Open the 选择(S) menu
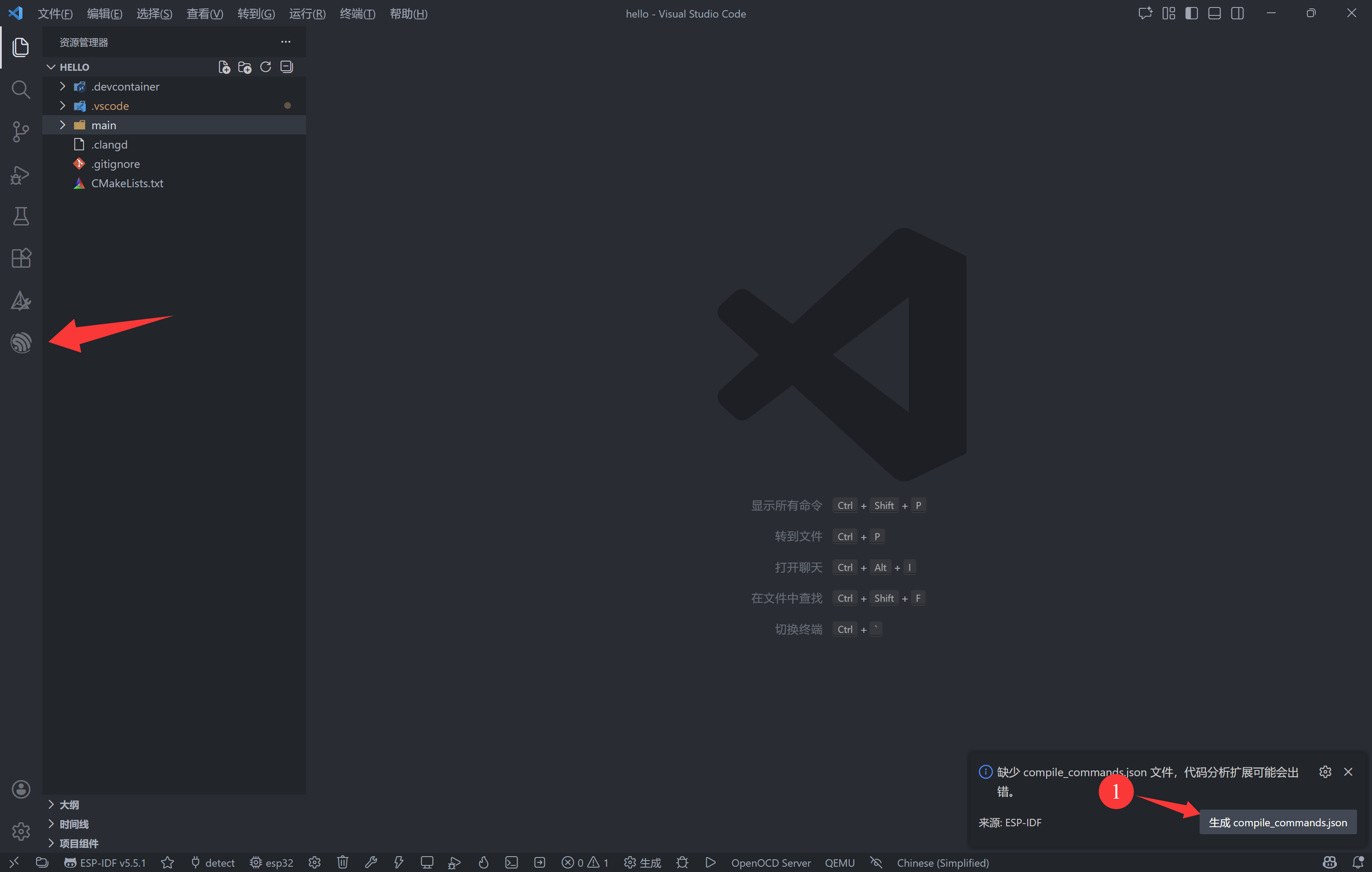The width and height of the screenshot is (1372, 872). coord(154,14)
